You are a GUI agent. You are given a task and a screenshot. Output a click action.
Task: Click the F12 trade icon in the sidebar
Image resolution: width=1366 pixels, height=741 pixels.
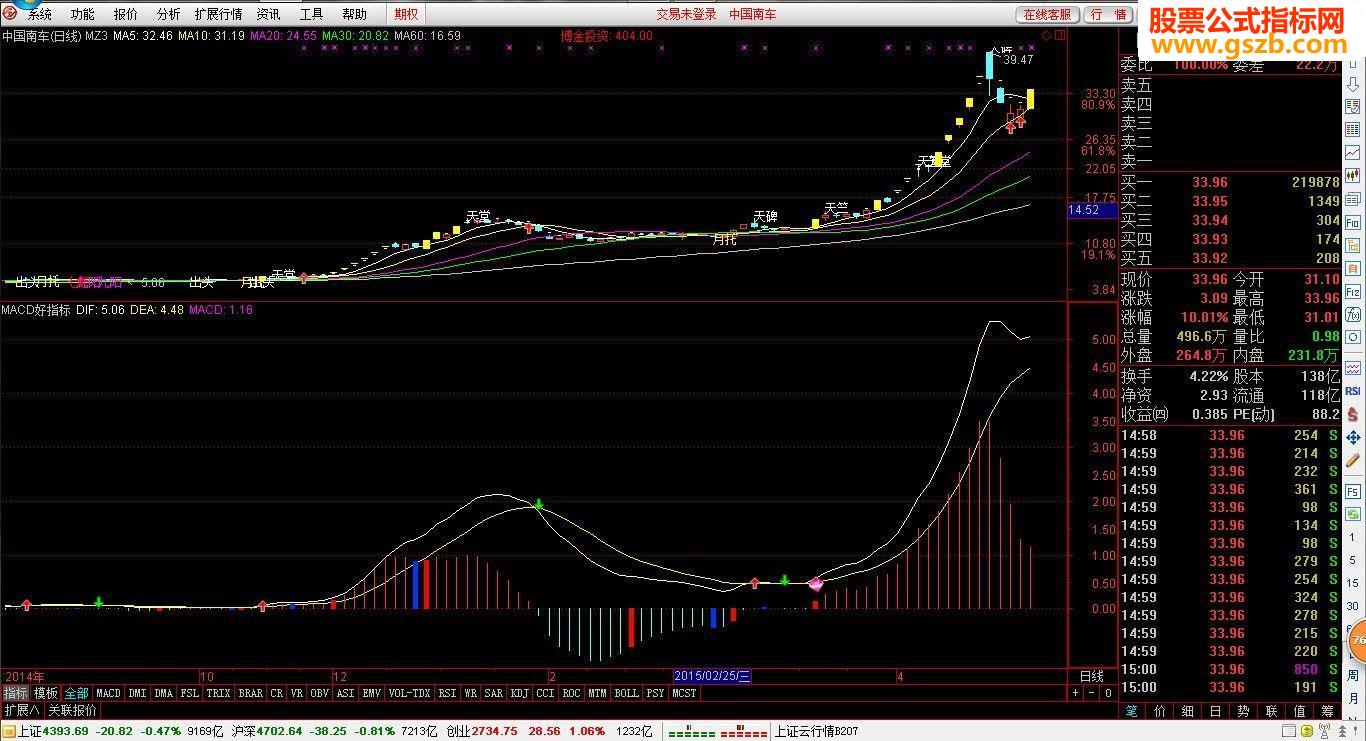click(1353, 292)
